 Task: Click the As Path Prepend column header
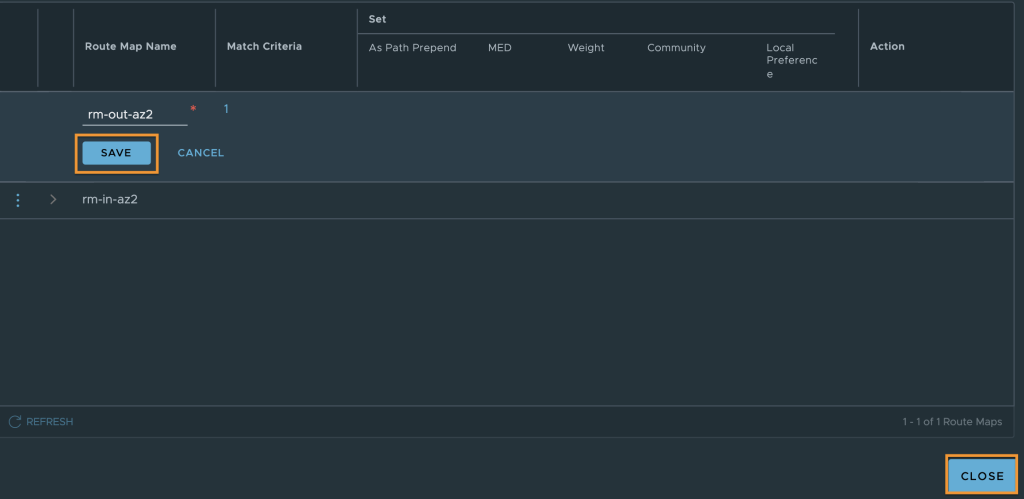pos(413,48)
